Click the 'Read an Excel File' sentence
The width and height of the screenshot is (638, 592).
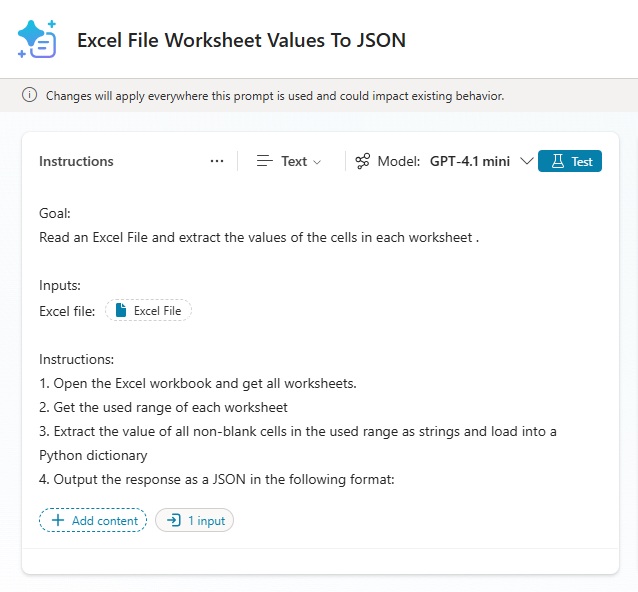coord(259,238)
